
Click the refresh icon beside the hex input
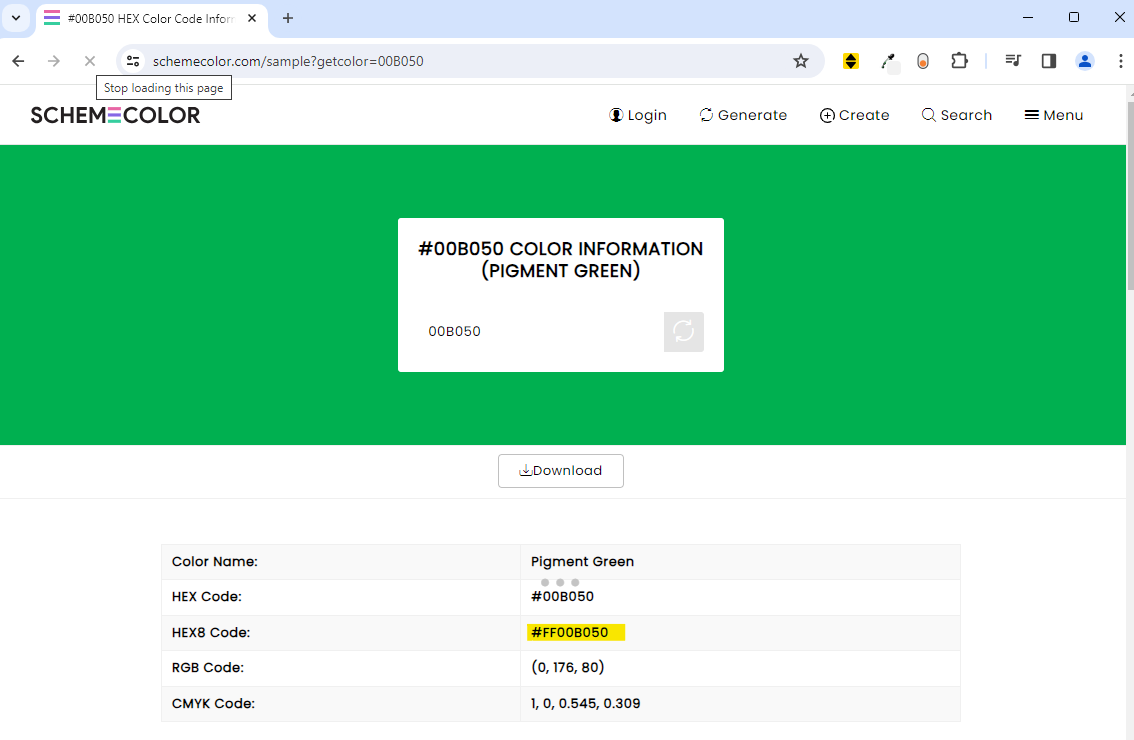click(684, 331)
